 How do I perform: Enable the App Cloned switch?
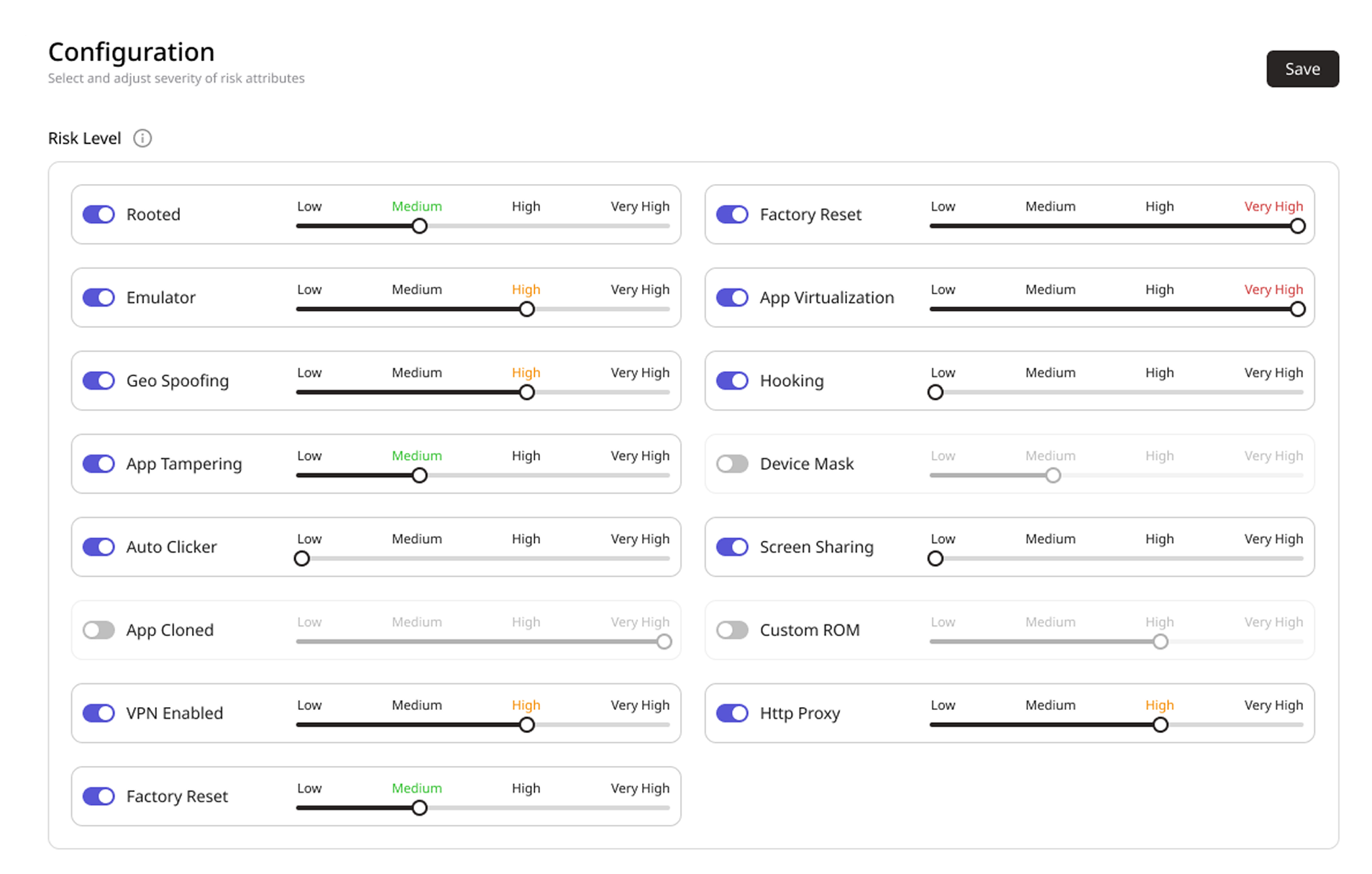[x=99, y=630]
